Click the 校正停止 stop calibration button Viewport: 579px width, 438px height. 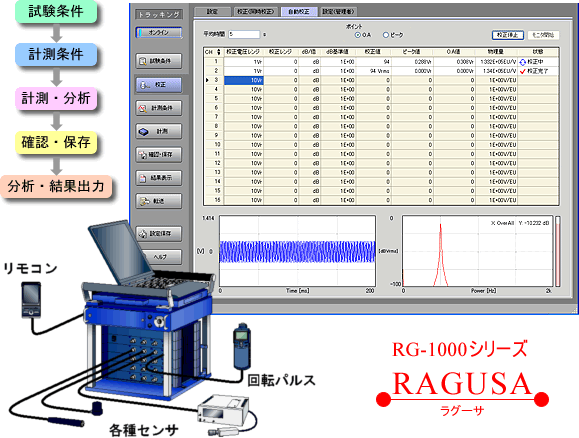click(508, 35)
